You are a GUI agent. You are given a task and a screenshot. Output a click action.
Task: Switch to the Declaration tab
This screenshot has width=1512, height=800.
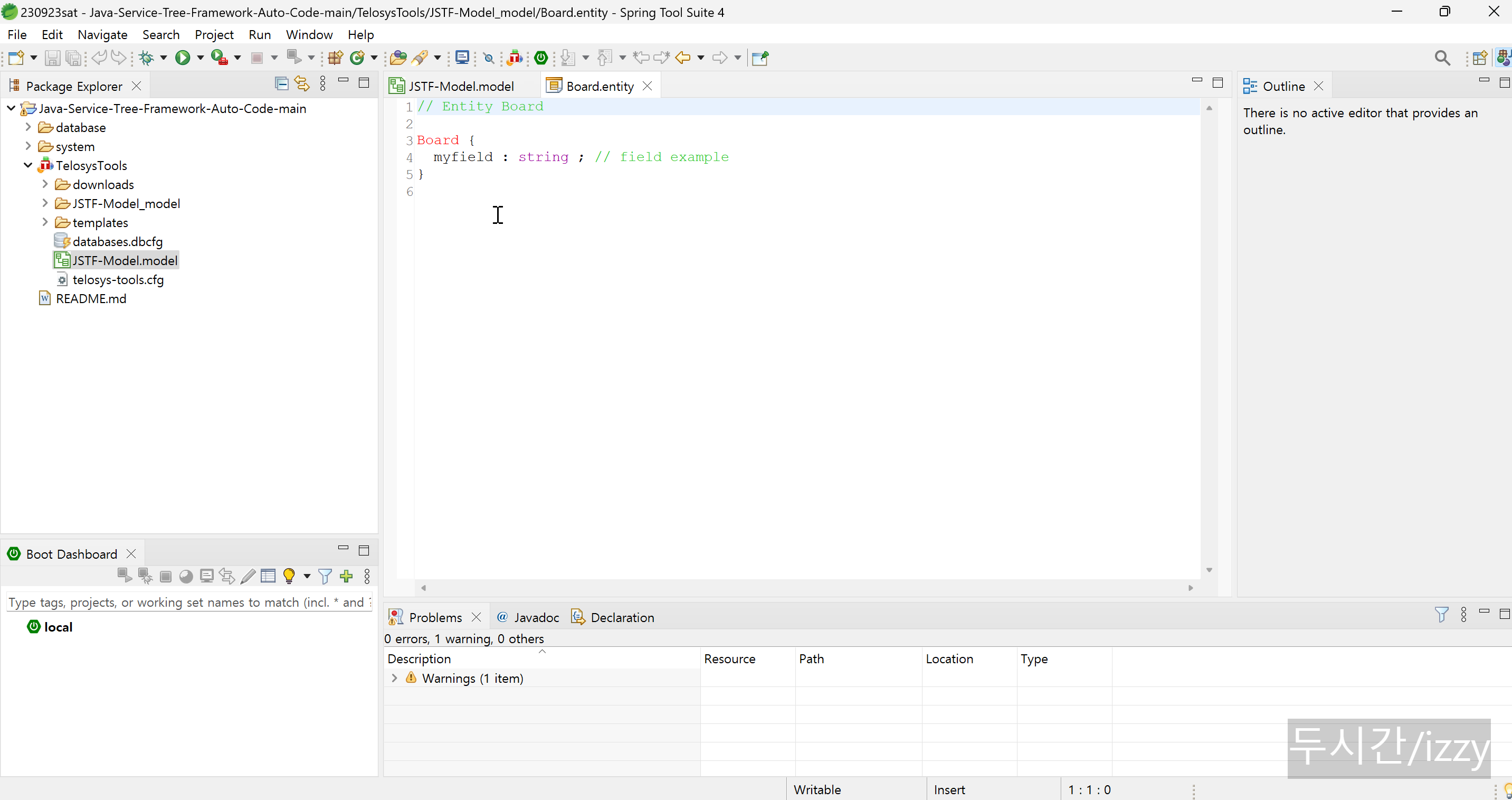(613, 617)
